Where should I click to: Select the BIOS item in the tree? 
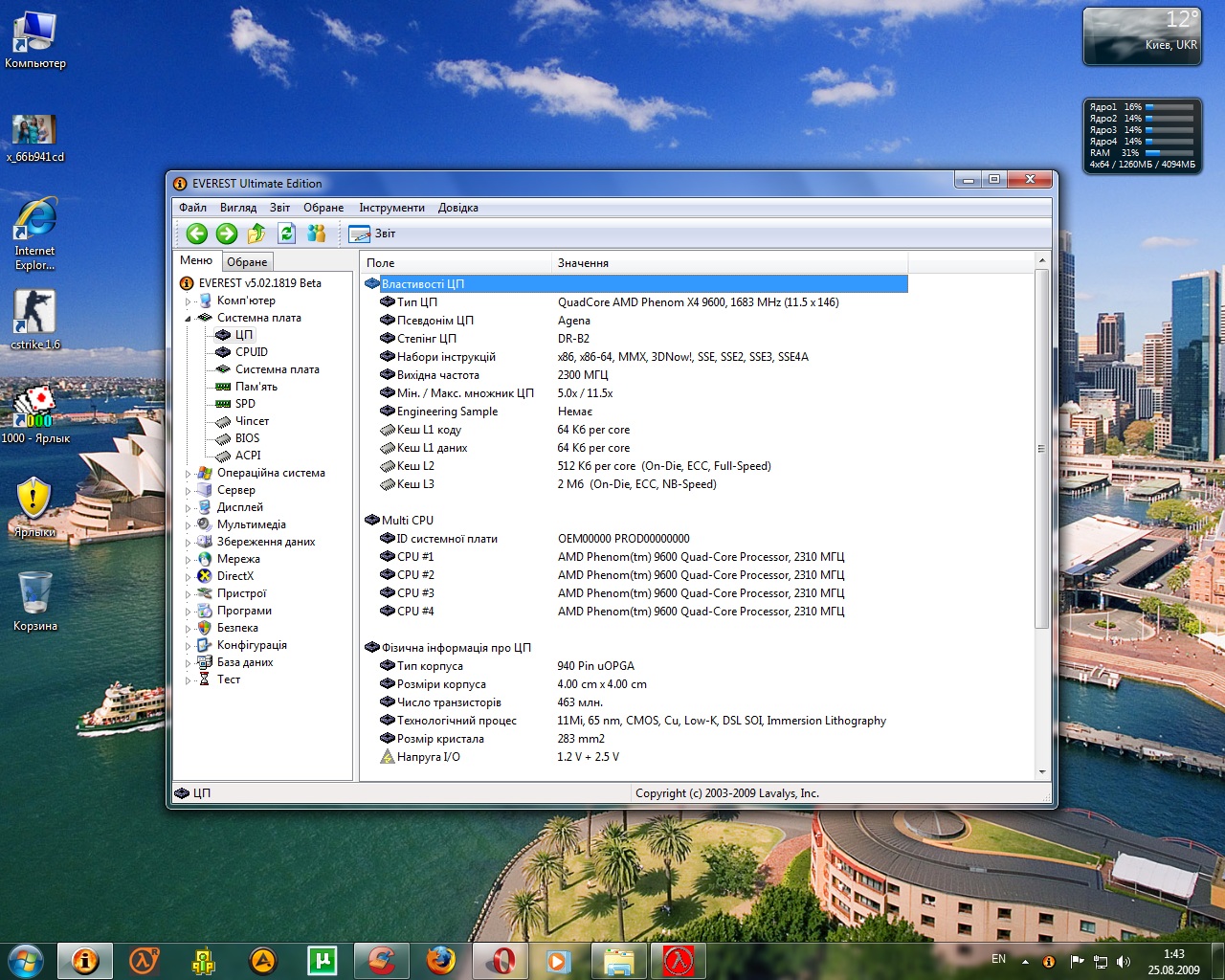pyautogui.click(x=247, y=438)
